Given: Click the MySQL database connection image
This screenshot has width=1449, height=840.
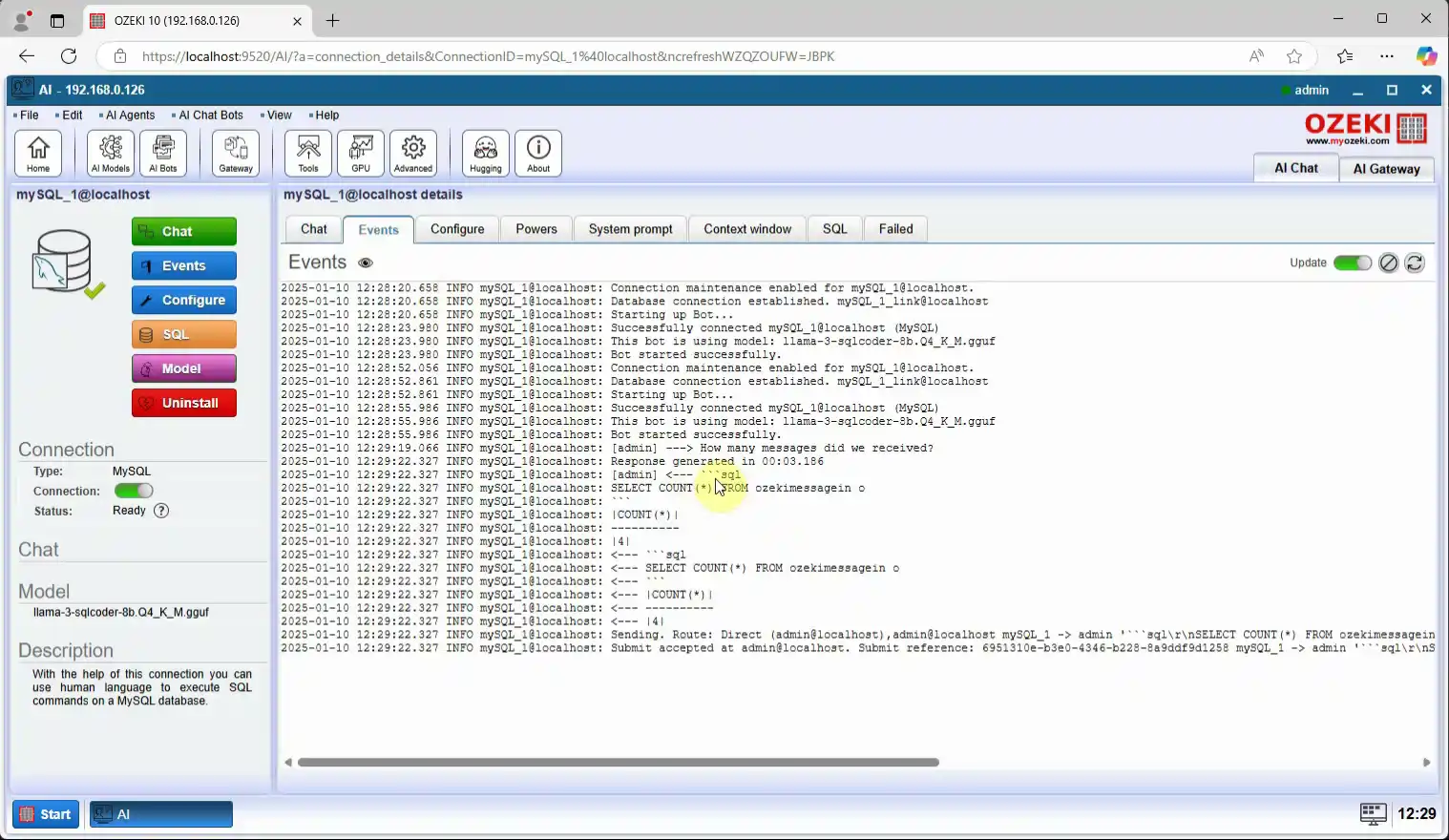Looking at the screenshot, I should coord(67,262).
